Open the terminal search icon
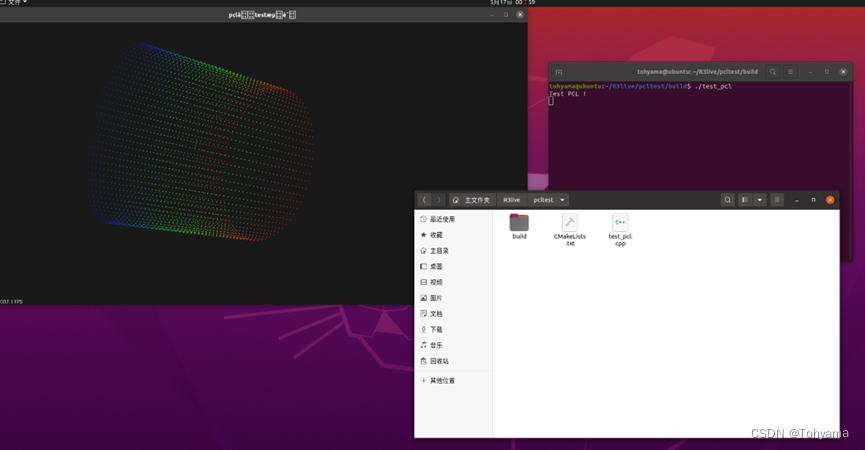The height and width of the screenshot is (450, 865). coord(773,72)
